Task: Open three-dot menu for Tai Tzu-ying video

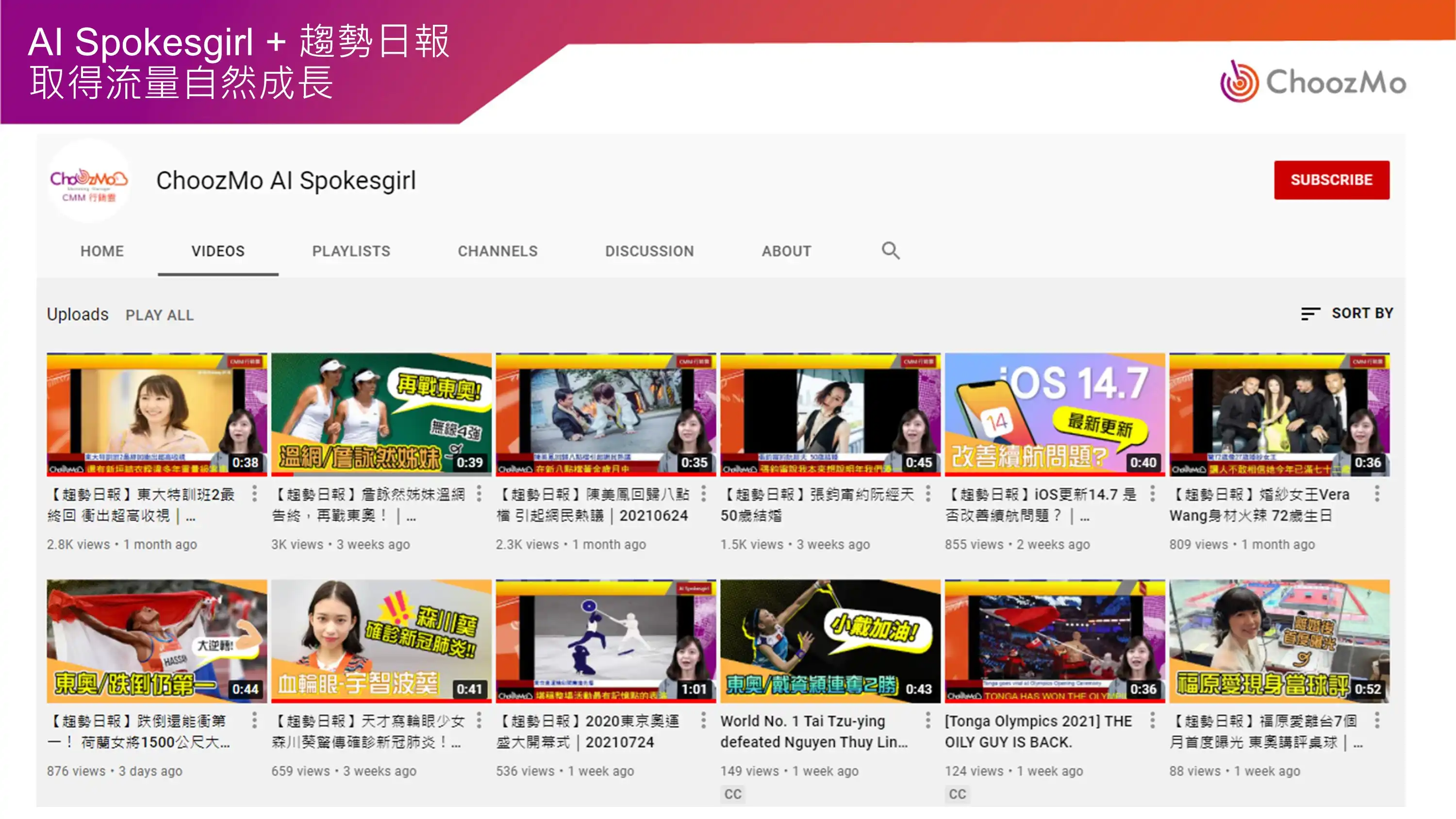Action: pyautogui.click(x=928, y=720)
